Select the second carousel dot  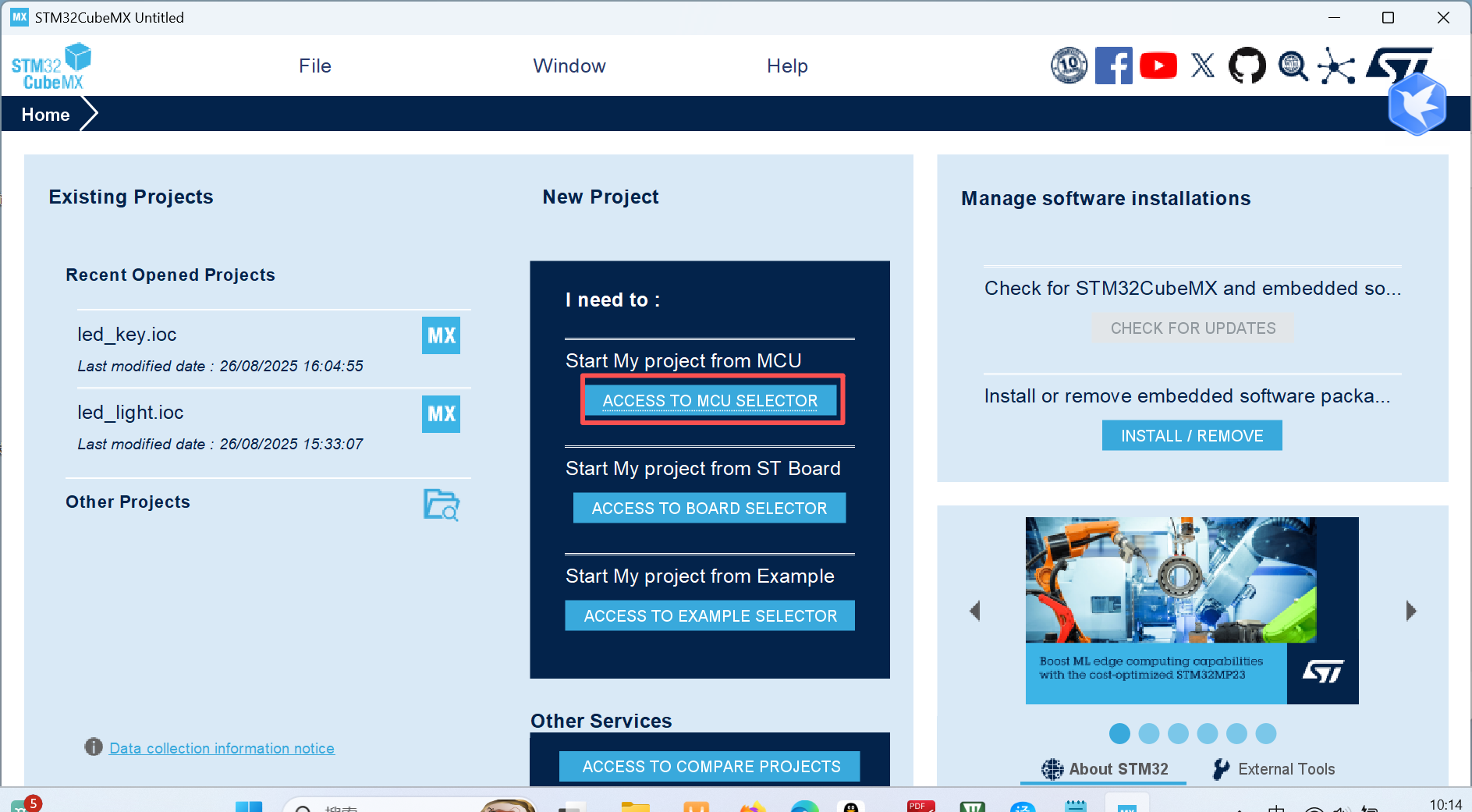coord(1149,733)
